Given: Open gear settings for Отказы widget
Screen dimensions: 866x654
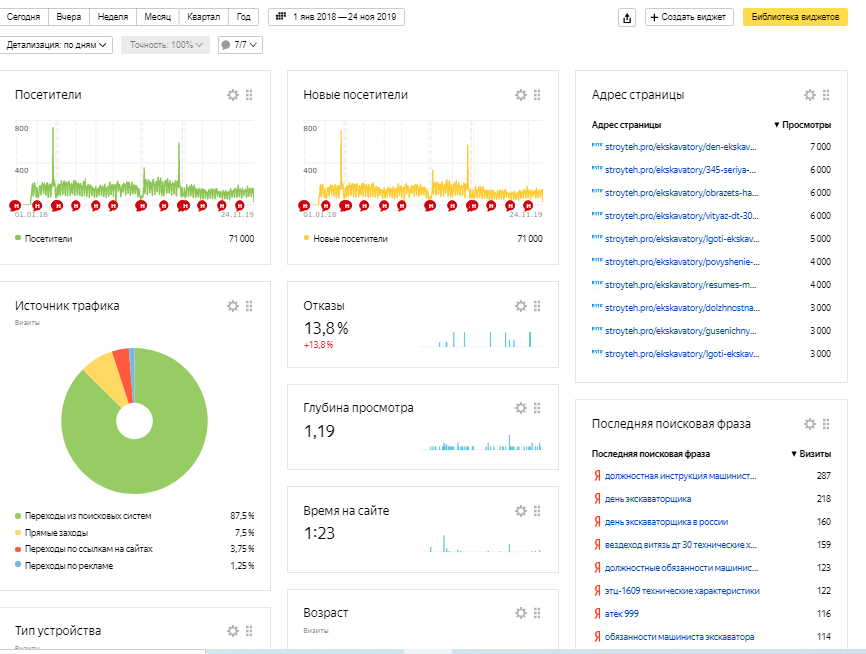Looking at the screenshot, I should 521,306.
